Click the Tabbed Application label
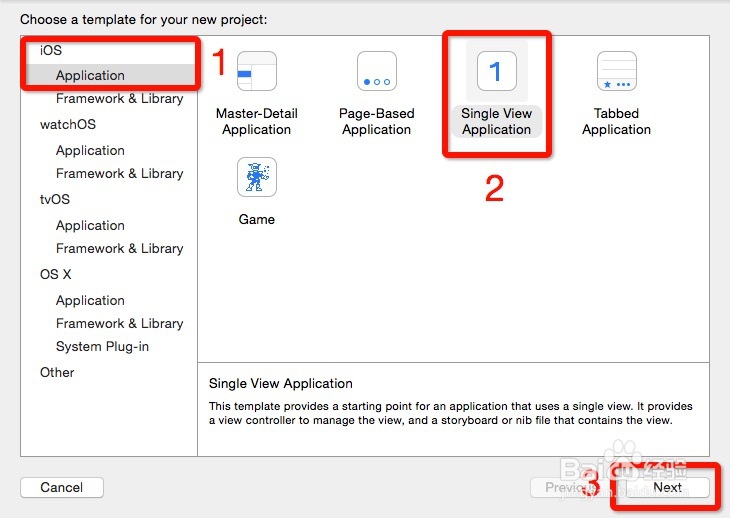The height and width of the screenshot is (518, 730). click(616, 121)
